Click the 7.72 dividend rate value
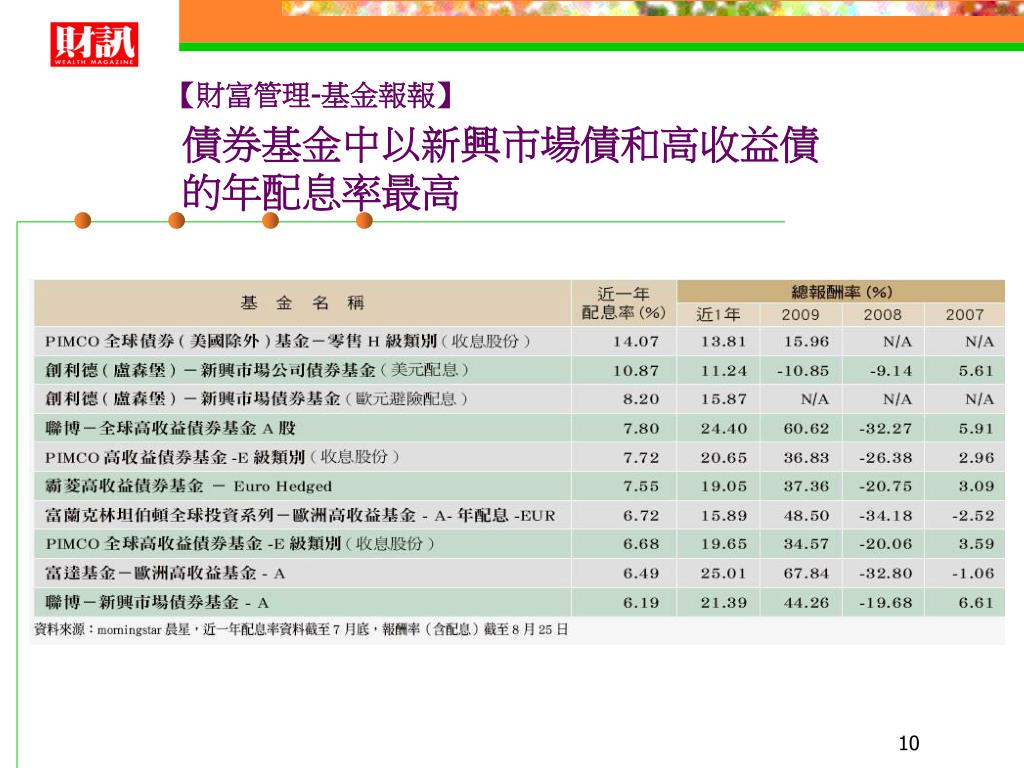The image size is (1024, 768). coord(640,457)
